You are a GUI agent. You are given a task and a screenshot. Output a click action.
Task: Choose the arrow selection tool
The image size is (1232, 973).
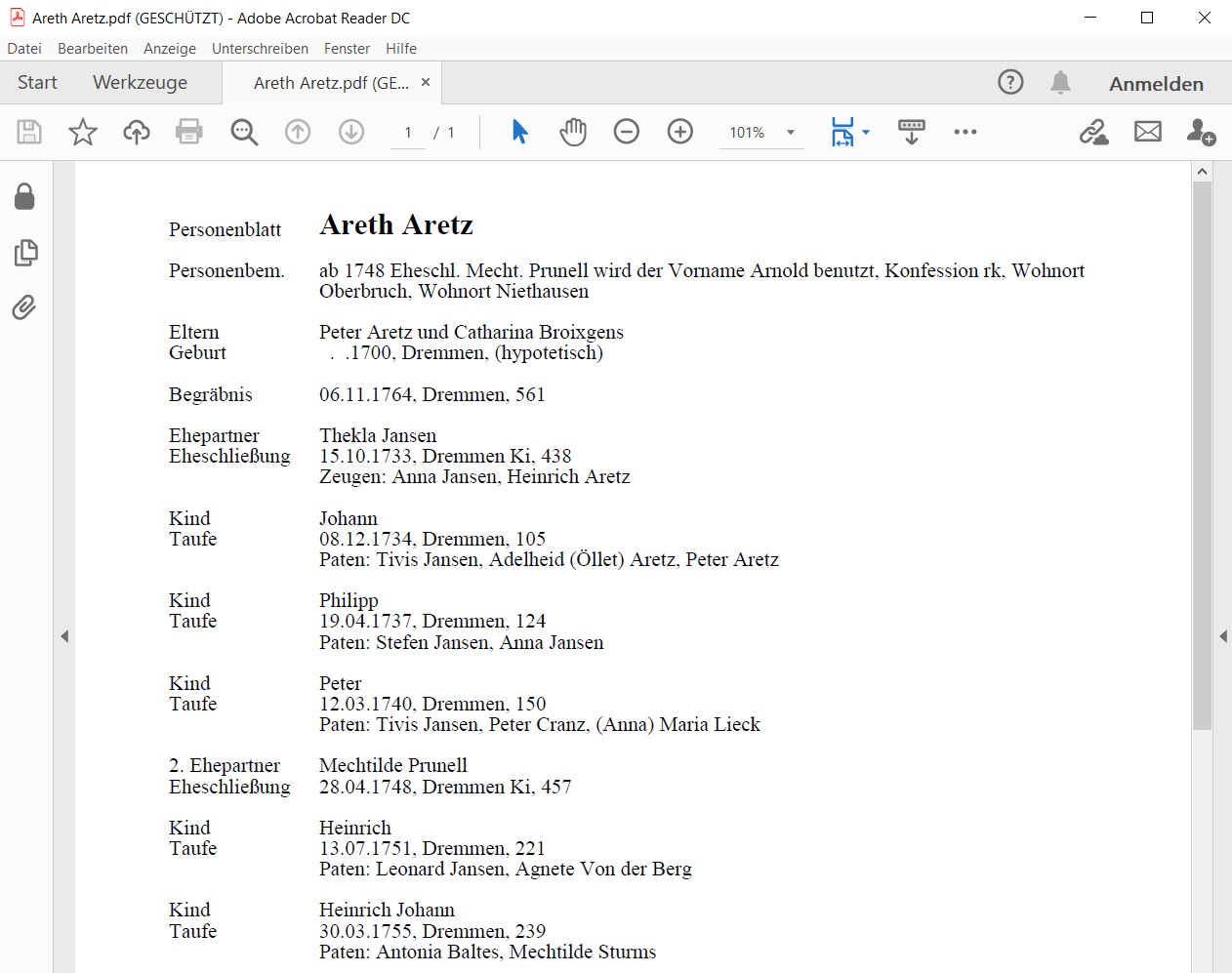[519, 132]
